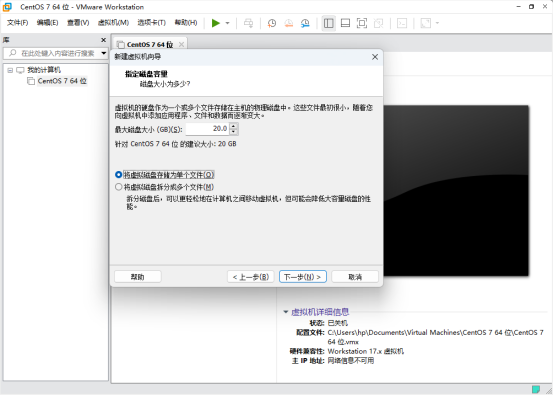This screenshot has width=554, height=395.
Task: Select 将虚拟磁盘存储为单个文件 radio option
Action: (x=119, y=175)
